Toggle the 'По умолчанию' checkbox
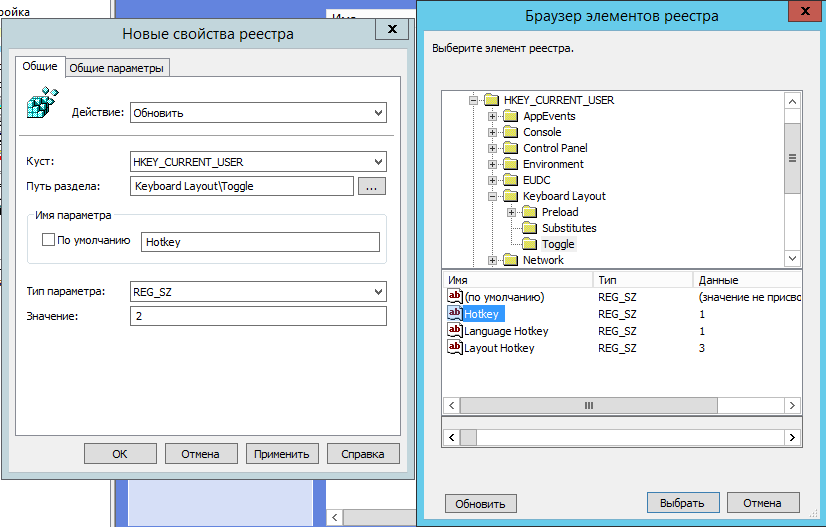826x527 pixels. 47,240
